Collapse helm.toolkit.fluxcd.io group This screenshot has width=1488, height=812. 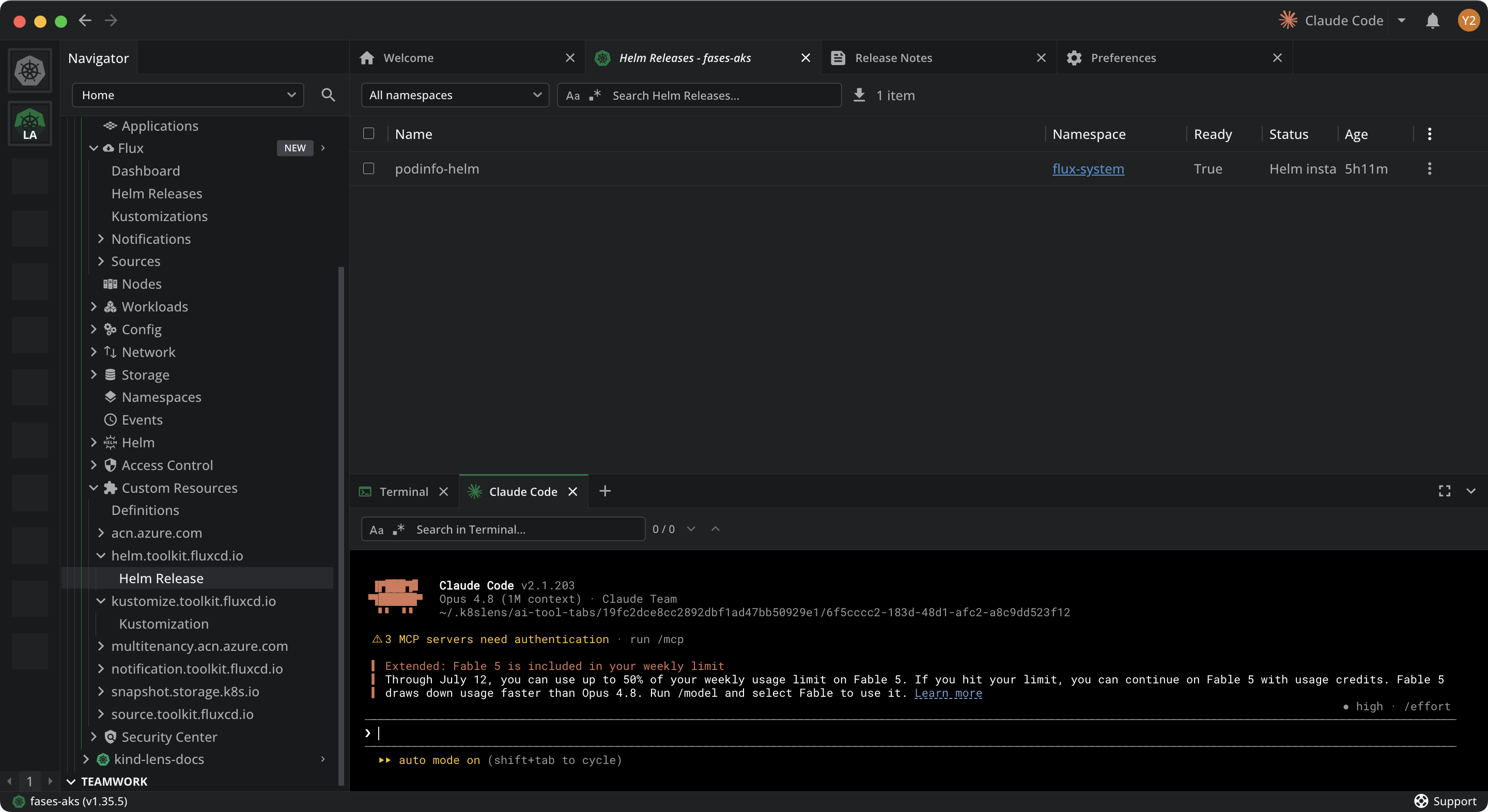click(x=101, y=556)
